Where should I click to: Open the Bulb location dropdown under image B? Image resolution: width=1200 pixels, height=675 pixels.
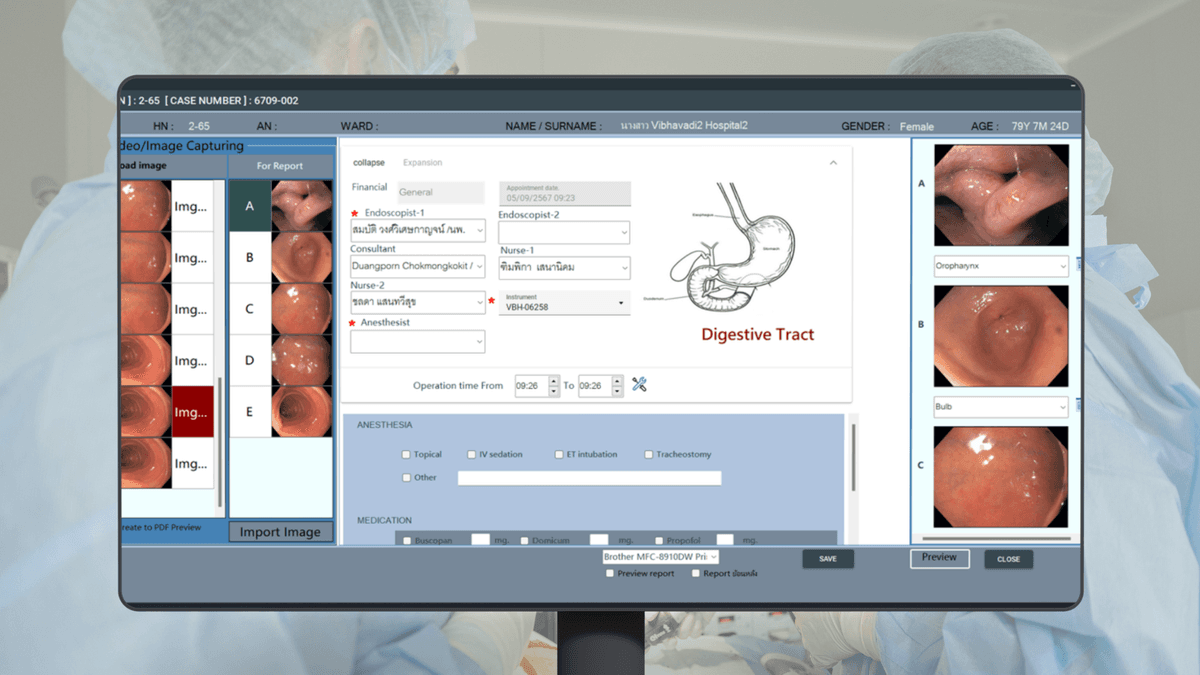point(1001,407)
